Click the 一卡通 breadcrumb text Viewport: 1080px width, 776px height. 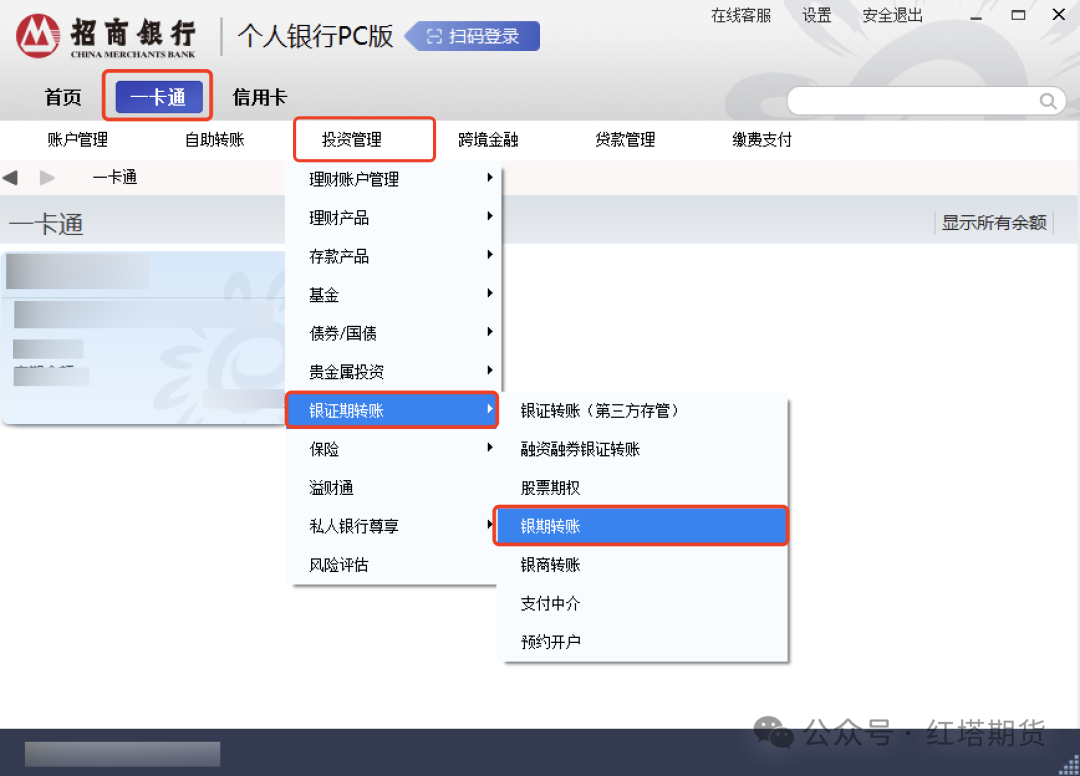coord(114,178)
